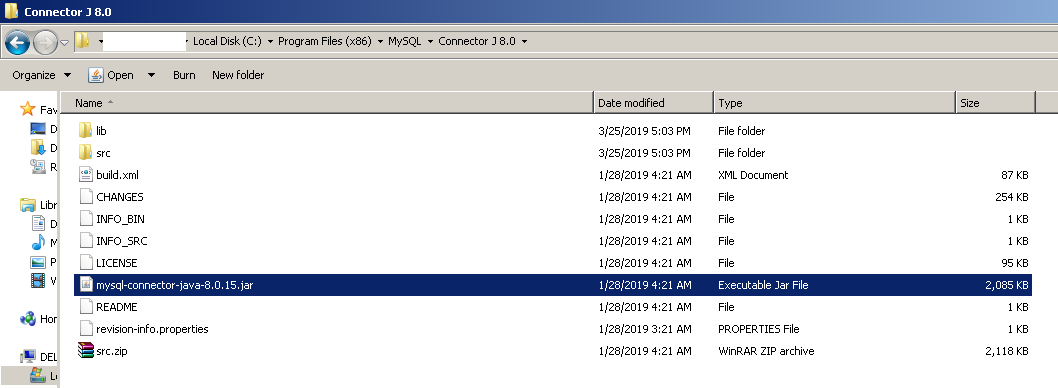Click the Recent Places icon under Favorites
This screenshot has height=388, width=1058.
coord(38,166)
